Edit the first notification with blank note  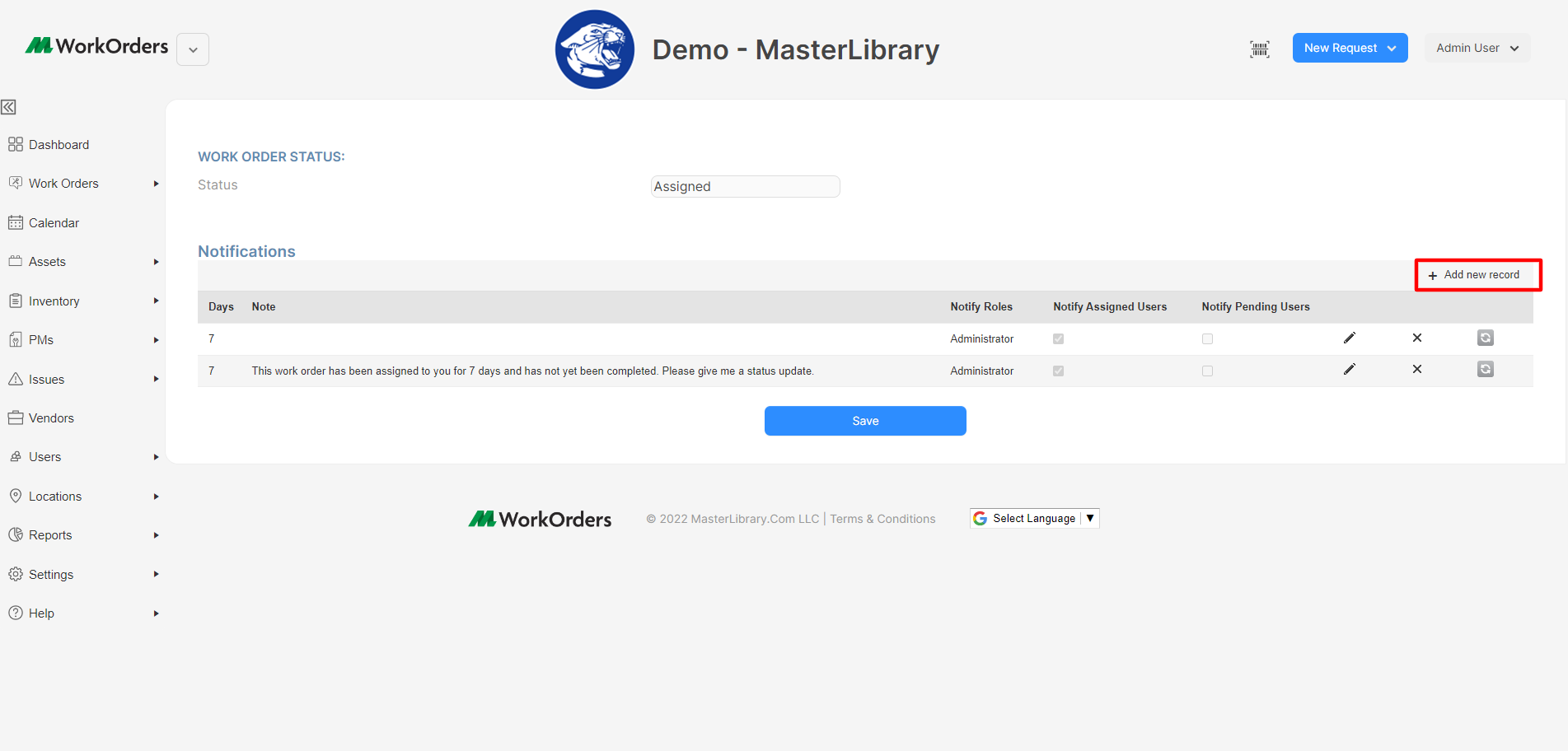1350,338
